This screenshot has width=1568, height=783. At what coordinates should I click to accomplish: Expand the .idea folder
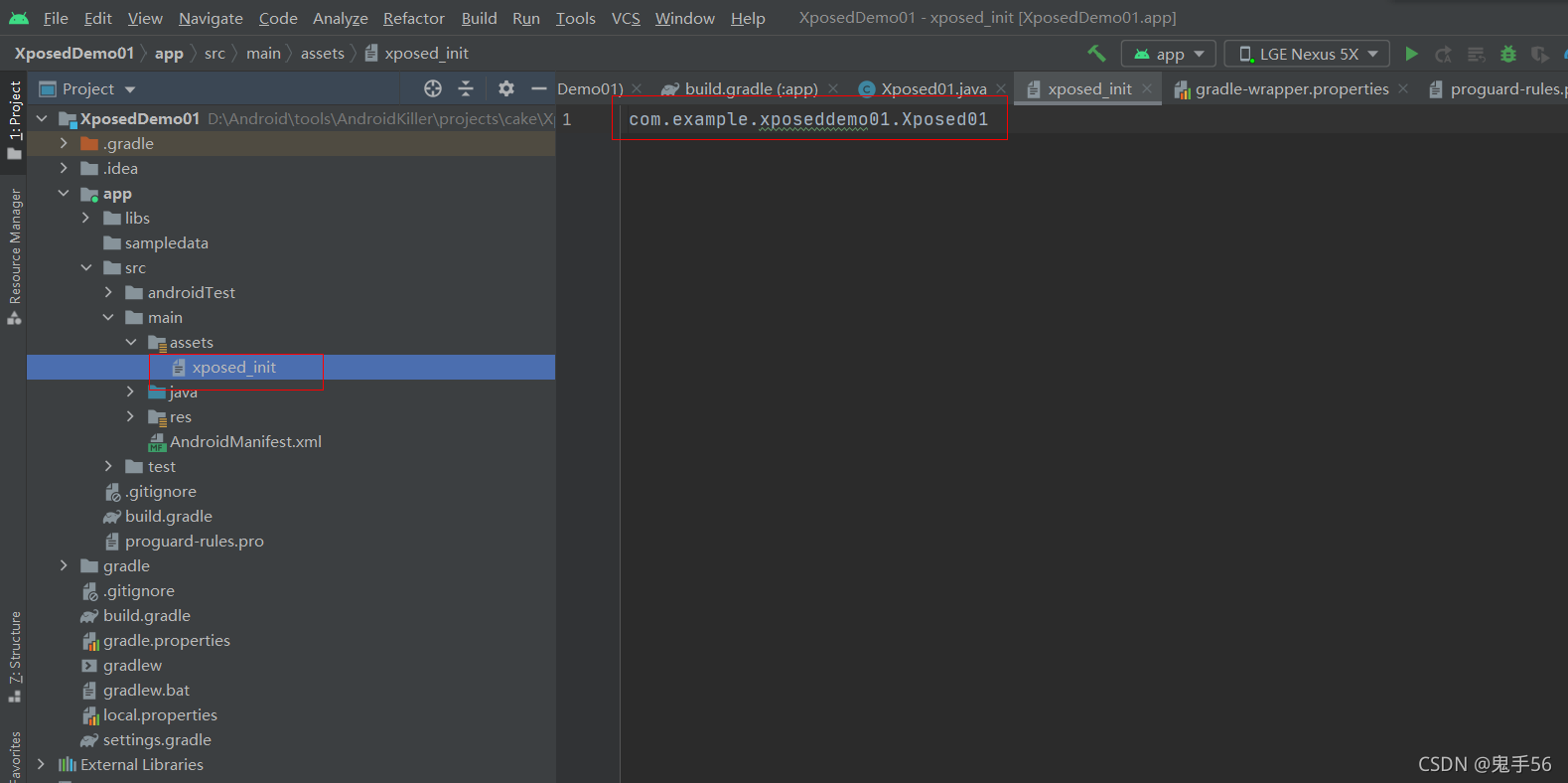coord(64,168)
